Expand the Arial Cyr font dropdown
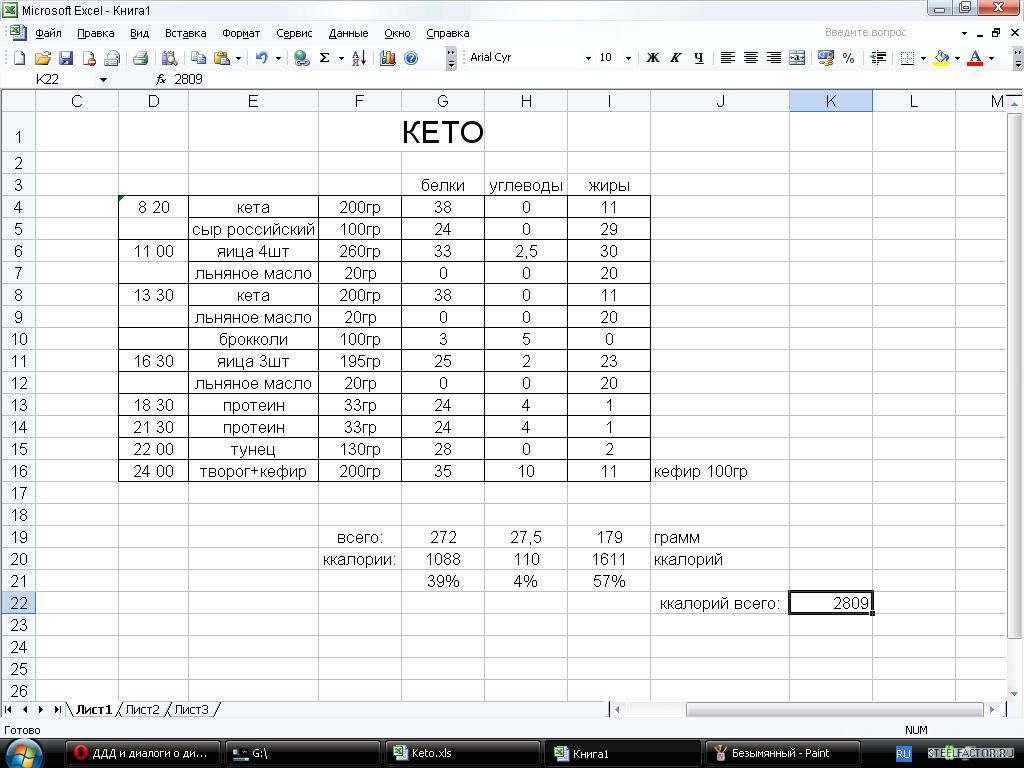Screen dimensions: 1024x768 tap(588, 58)
